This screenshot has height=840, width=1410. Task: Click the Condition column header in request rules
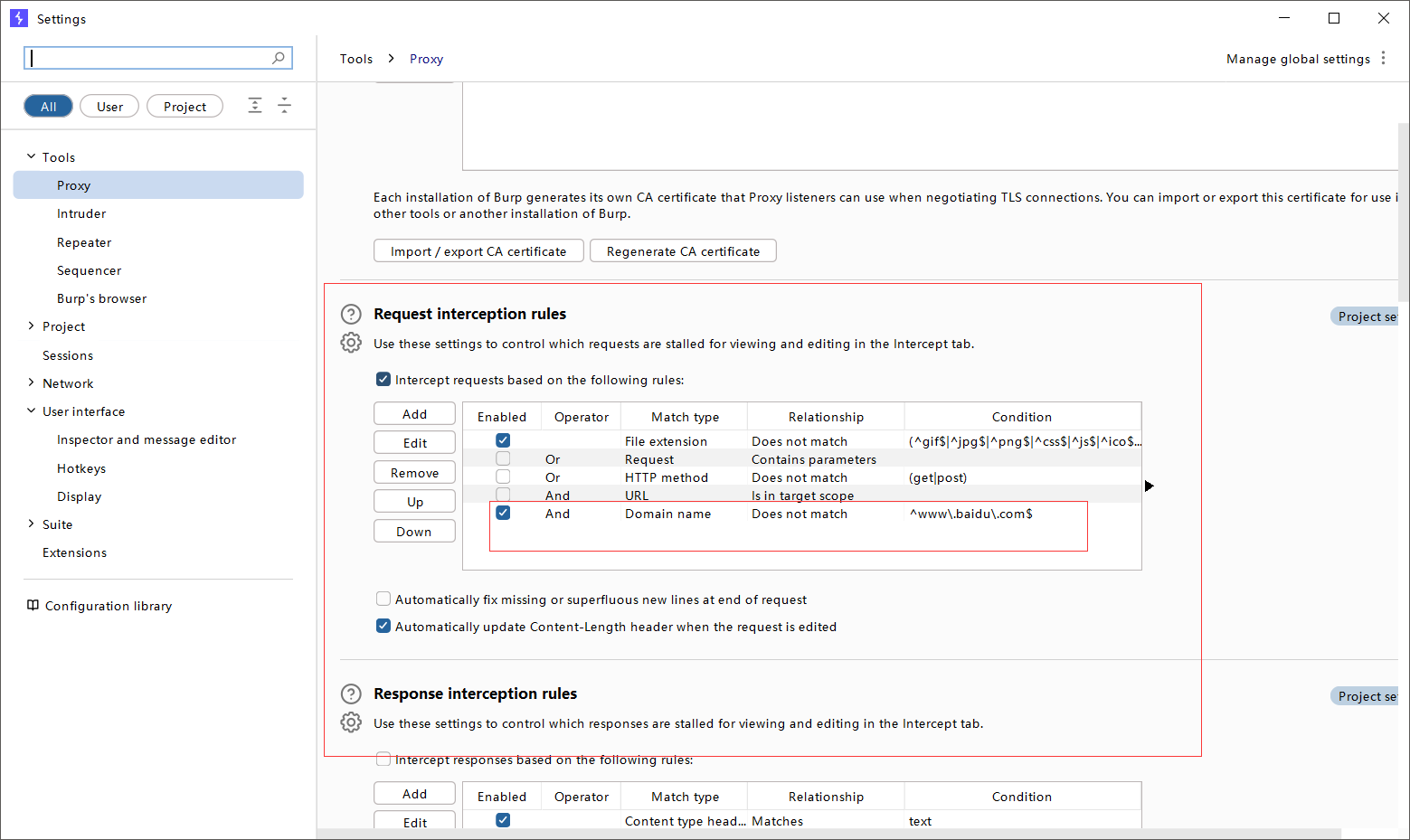point(1022,417)
